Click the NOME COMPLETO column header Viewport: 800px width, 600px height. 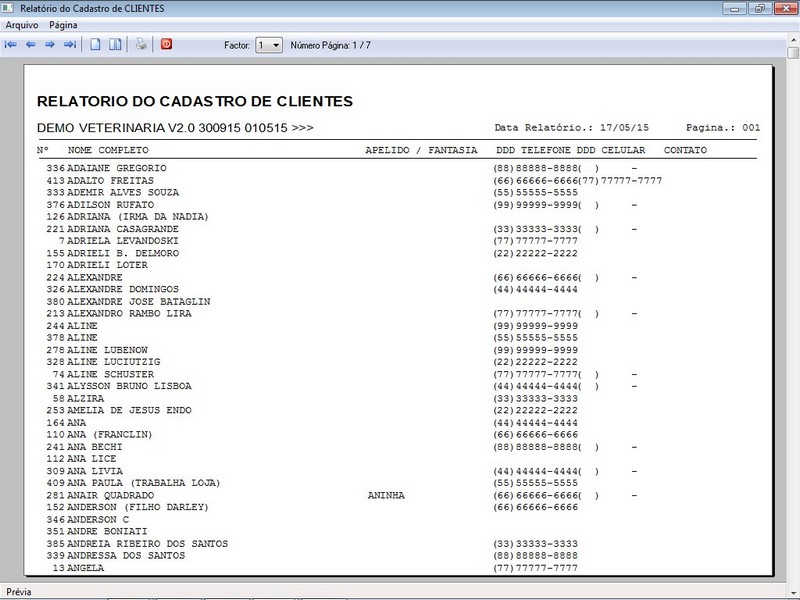(108, 150)
